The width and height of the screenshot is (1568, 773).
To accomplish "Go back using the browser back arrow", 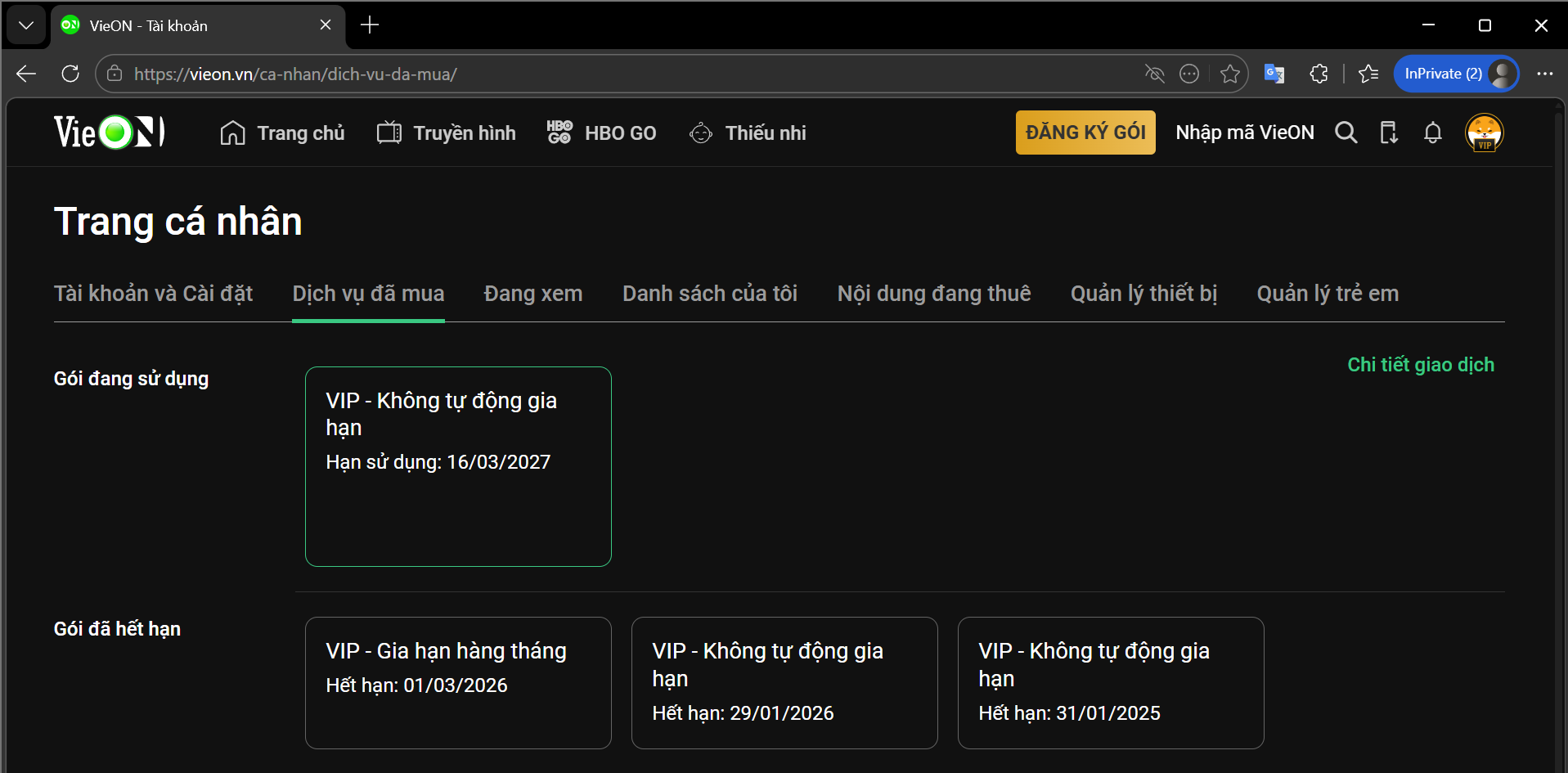I will (x=26, y=74).
